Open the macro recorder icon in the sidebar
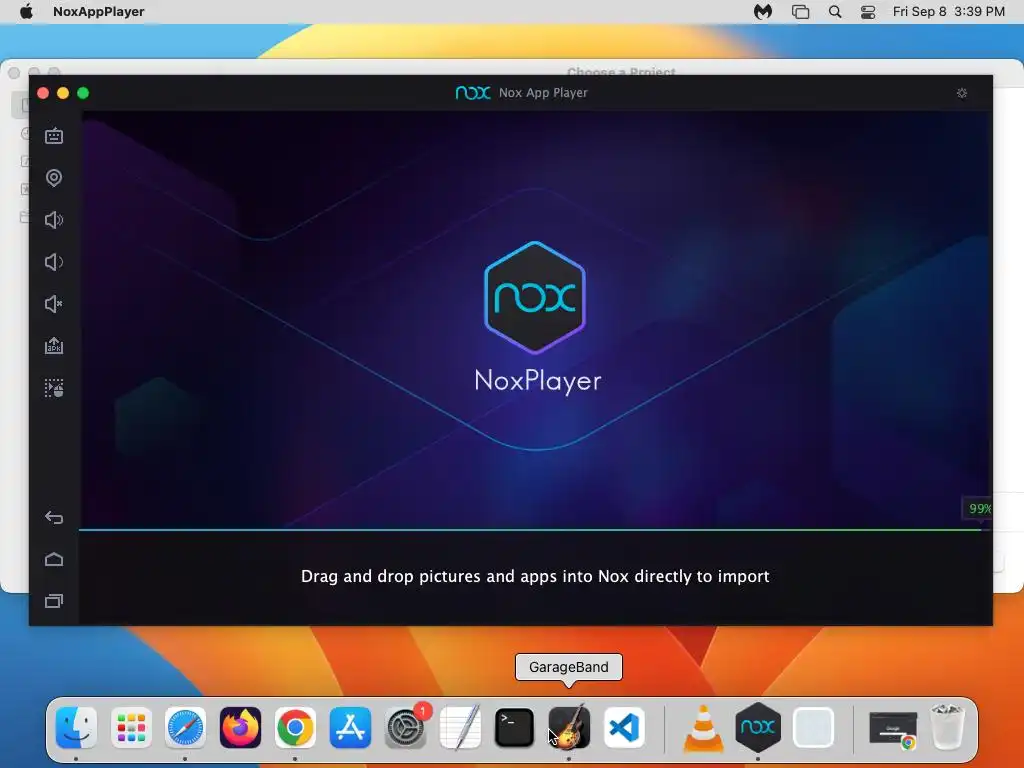1024x768 pixels. [x=54, y=388]
